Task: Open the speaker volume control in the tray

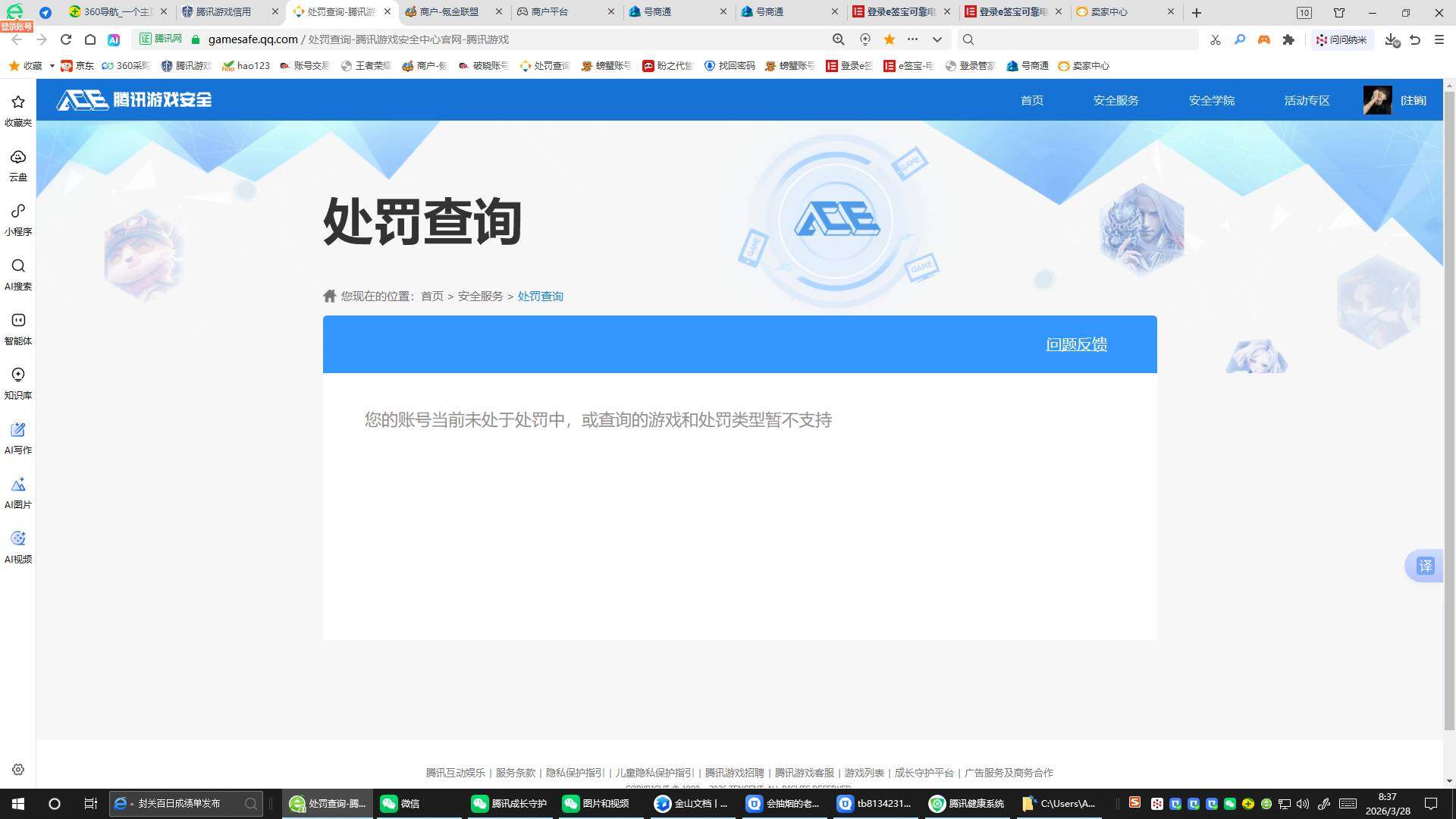Action: click(1303, 804)
